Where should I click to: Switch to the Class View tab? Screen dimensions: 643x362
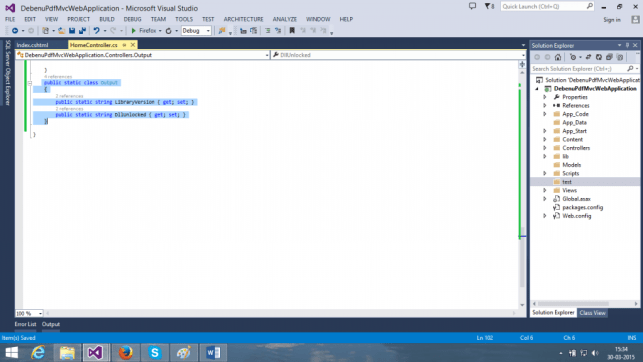pos(593,313)
